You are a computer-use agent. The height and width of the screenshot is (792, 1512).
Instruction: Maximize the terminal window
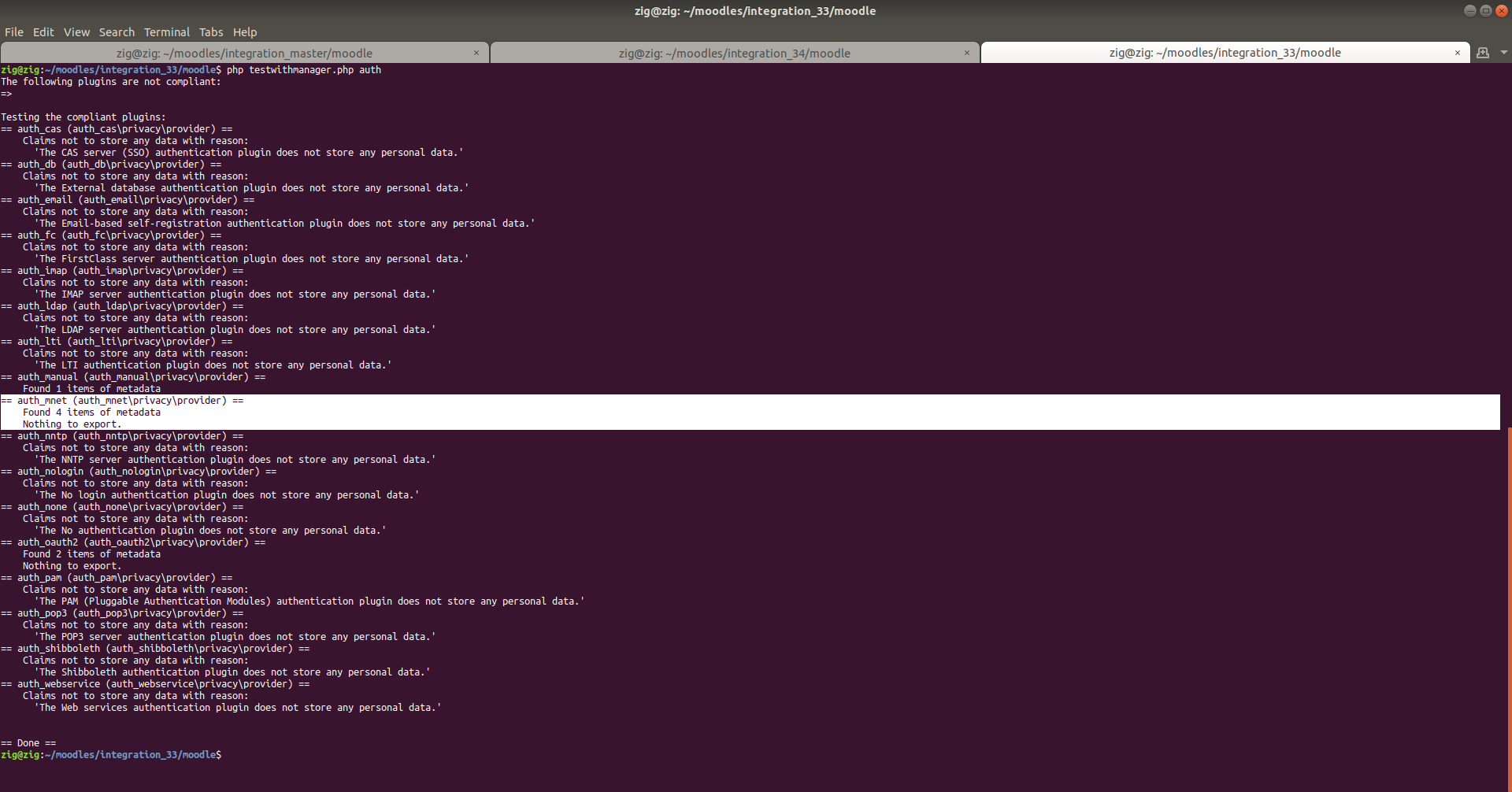1485,10
